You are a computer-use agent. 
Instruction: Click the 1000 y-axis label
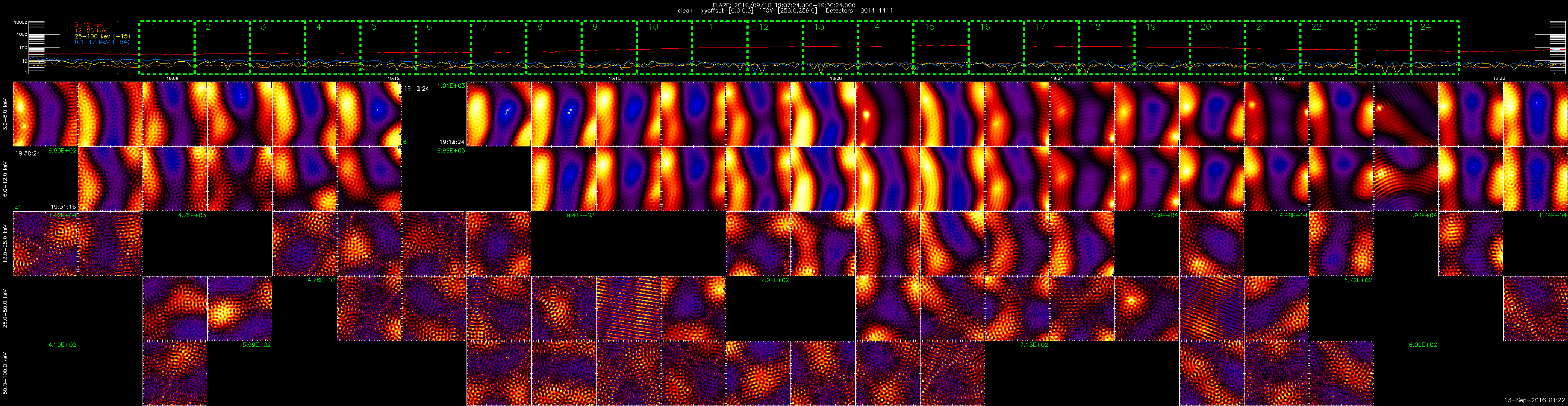[22, 35]
